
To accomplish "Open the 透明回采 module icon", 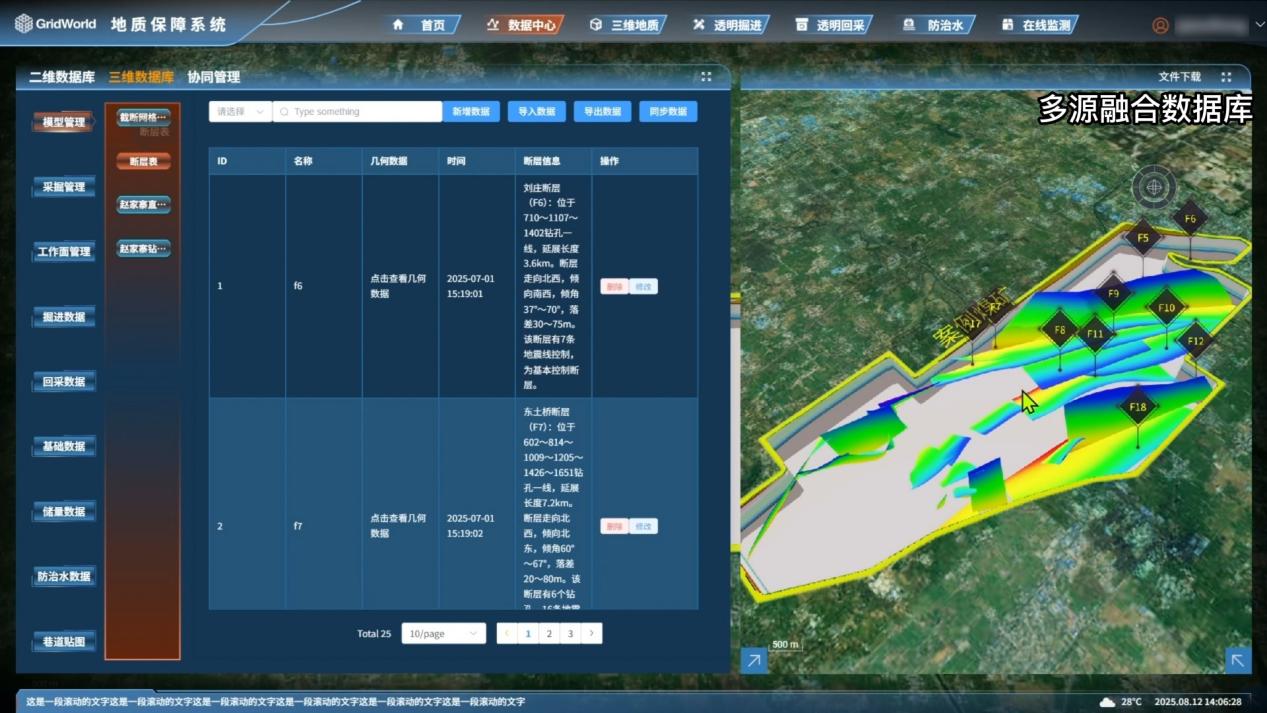I will tap(801, 25).
